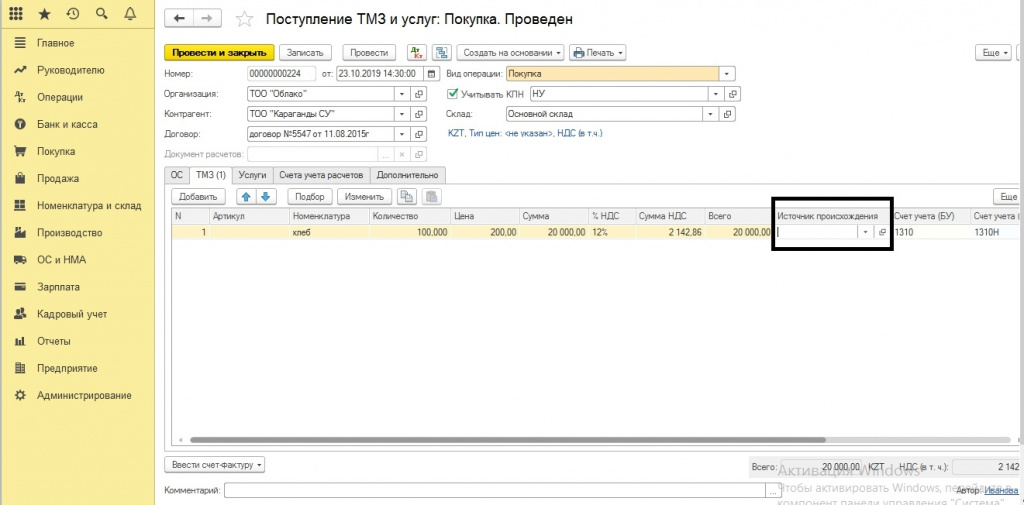
Task: Open the document structure icon next to Дт/Кт
Action: tap(443, 53)
